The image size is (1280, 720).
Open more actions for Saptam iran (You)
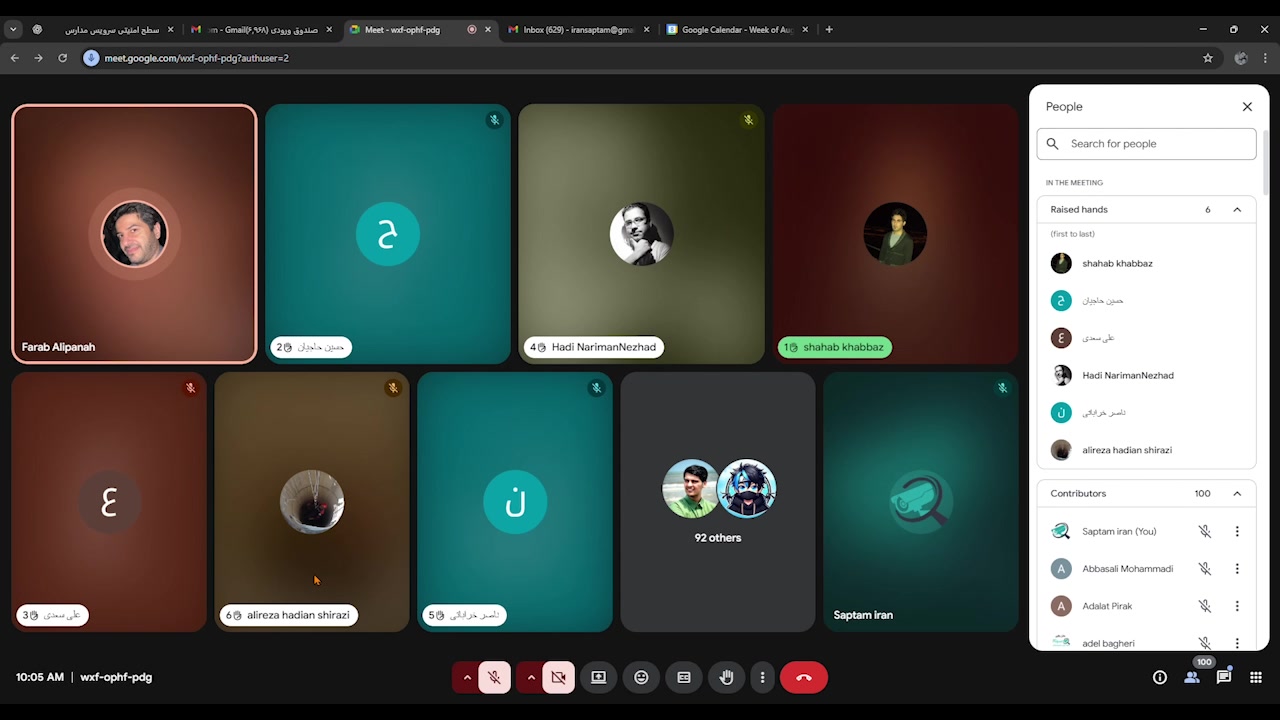(x=1237, y=532)
